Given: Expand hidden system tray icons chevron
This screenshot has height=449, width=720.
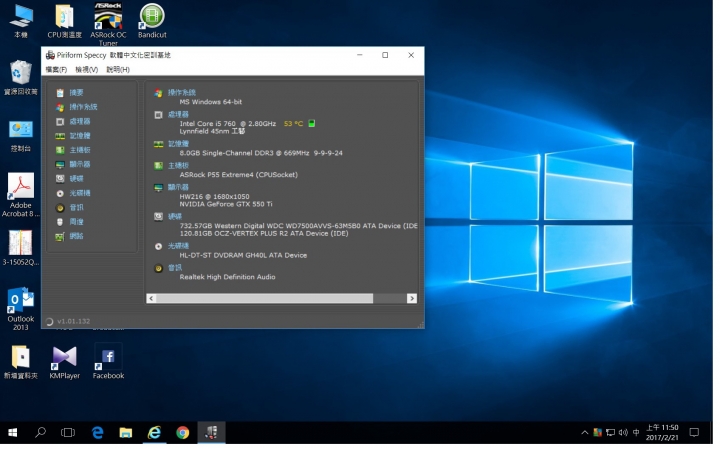Looking at the screenshot, I should click(x=585, y=433).
